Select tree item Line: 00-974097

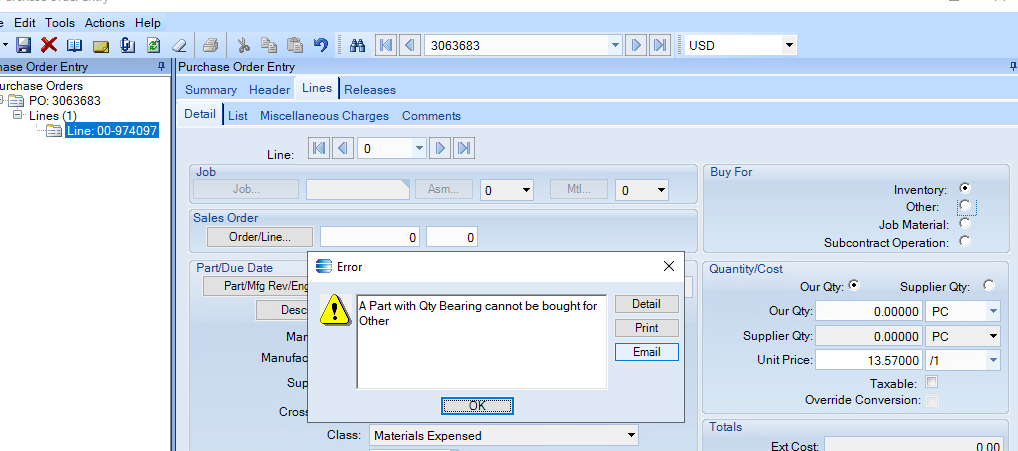tap(112, 130)
